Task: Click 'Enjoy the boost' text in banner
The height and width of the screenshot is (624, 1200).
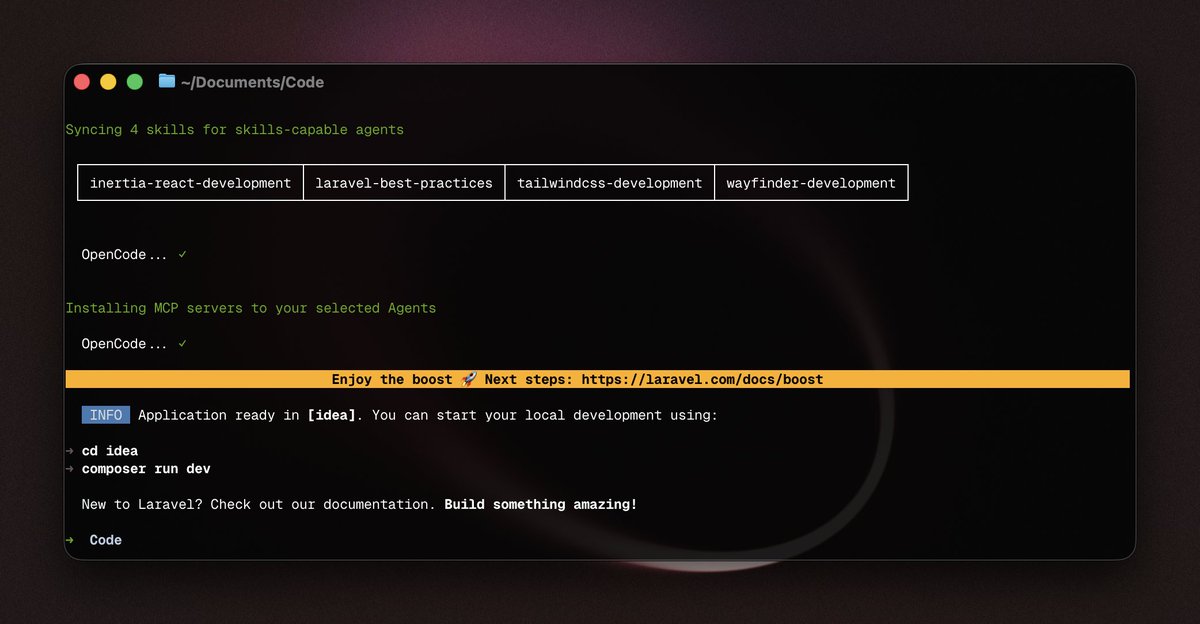Action: (392, 380)
